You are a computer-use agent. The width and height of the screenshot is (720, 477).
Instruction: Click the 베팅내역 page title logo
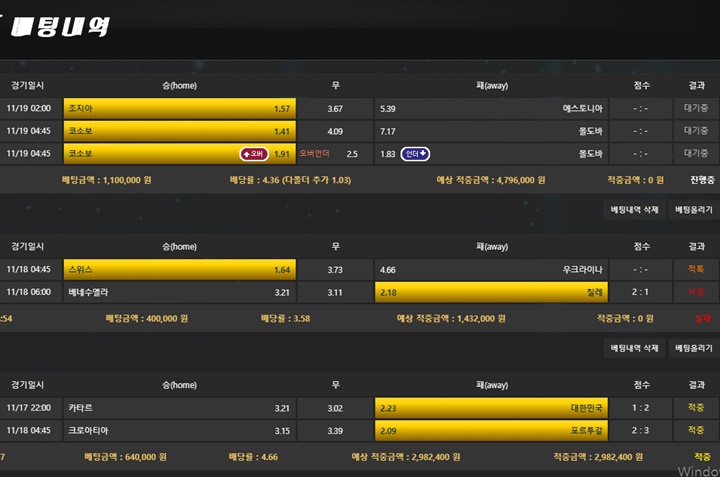60,27
